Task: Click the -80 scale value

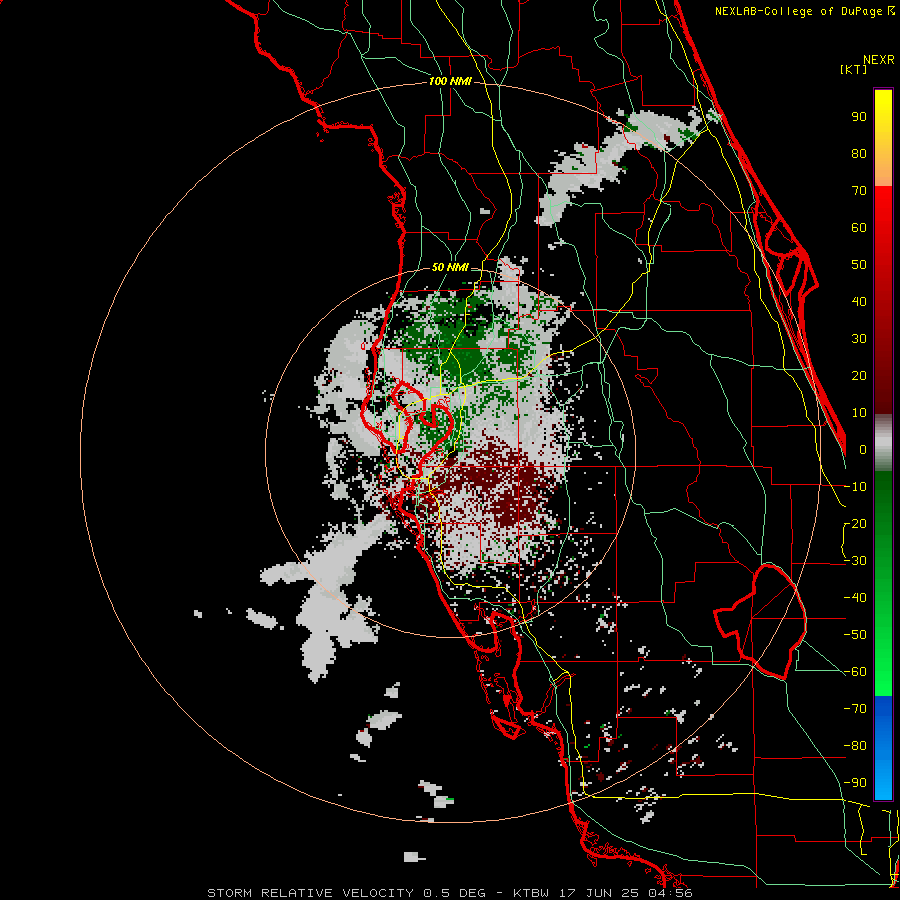Action: pos(855,746)
